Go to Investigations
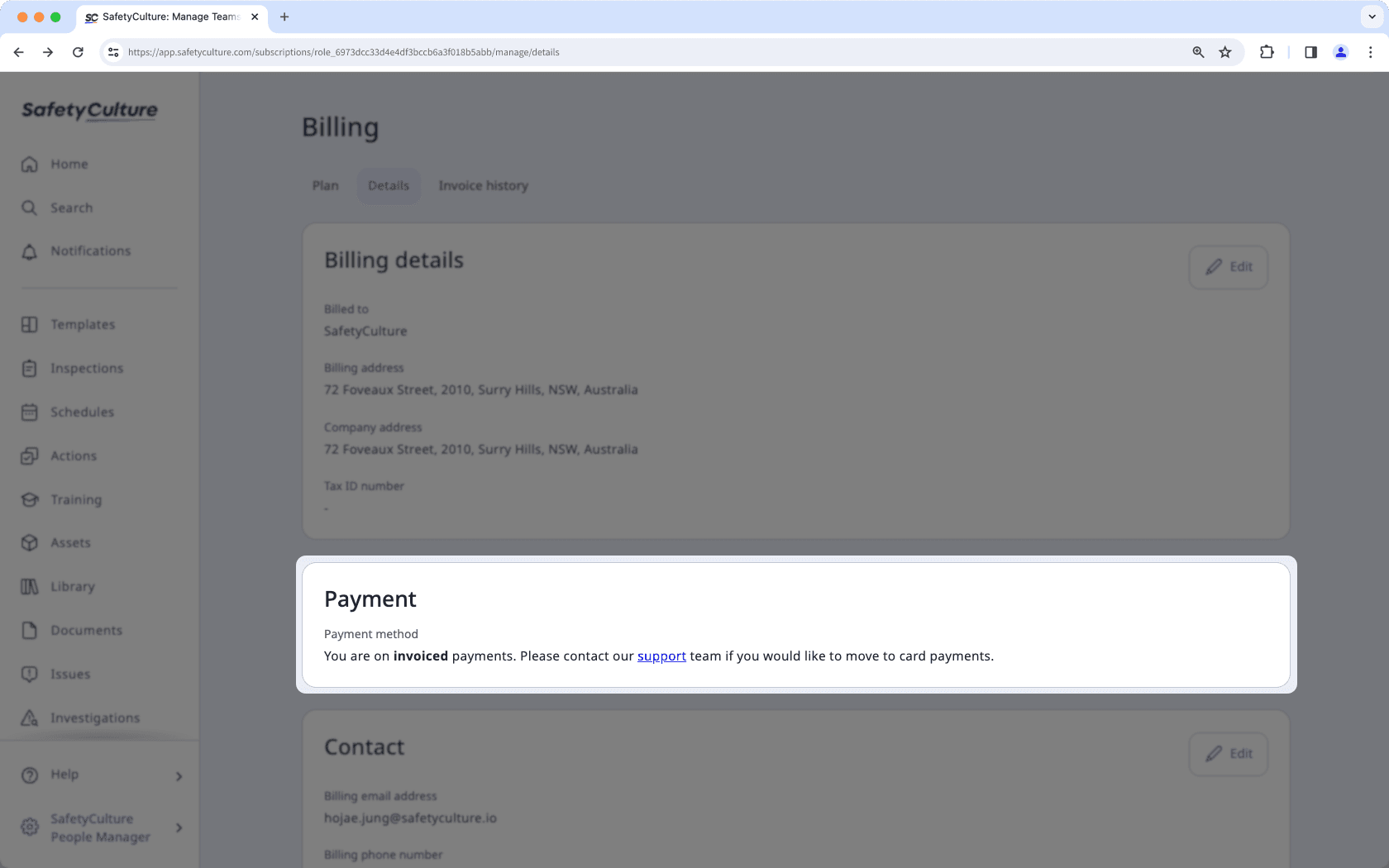 [94, 718]
